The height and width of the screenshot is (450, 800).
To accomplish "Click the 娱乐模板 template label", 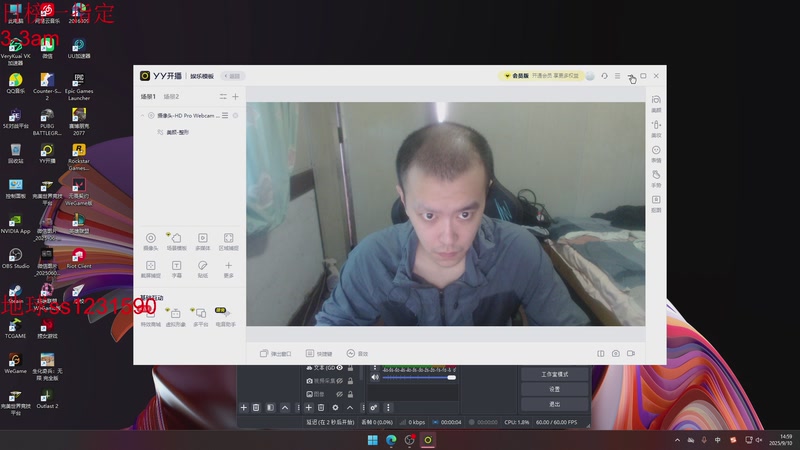I will (x=202, y=76).
